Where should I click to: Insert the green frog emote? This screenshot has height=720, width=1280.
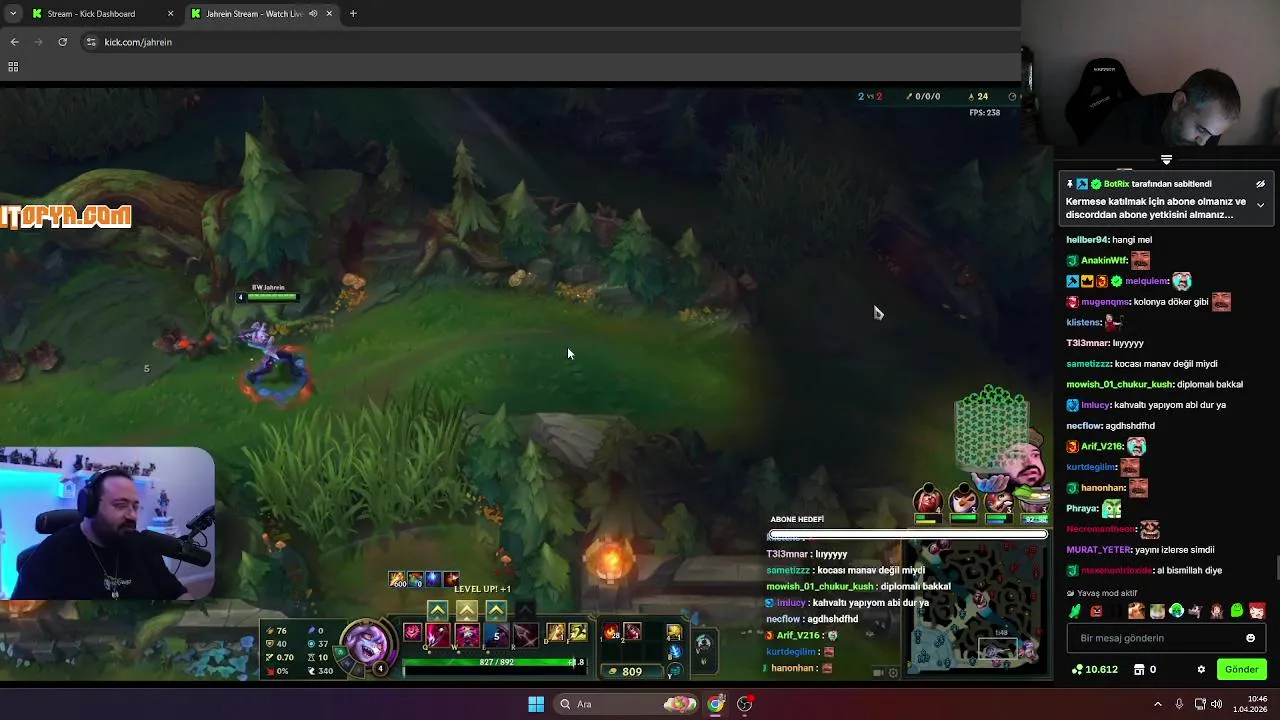click(1237, 611)
